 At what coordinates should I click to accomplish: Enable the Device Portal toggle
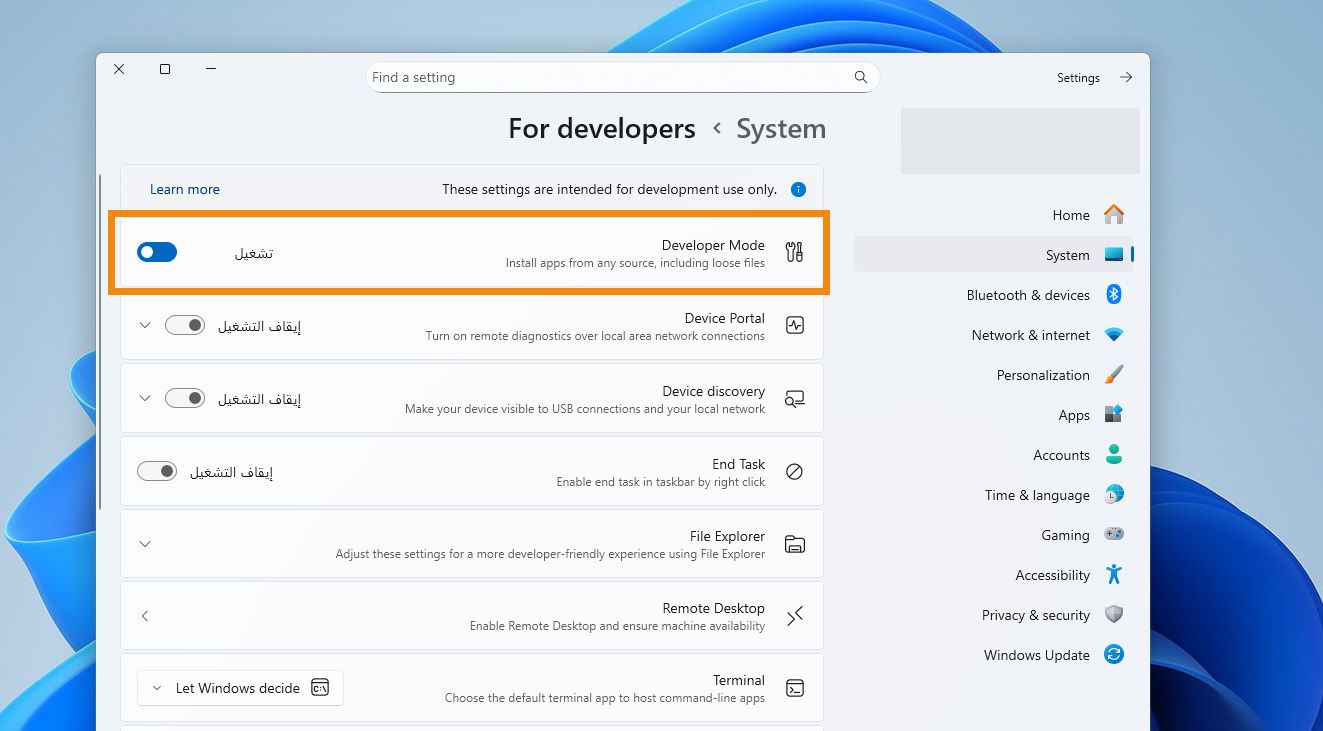click(x=185, y=325)
